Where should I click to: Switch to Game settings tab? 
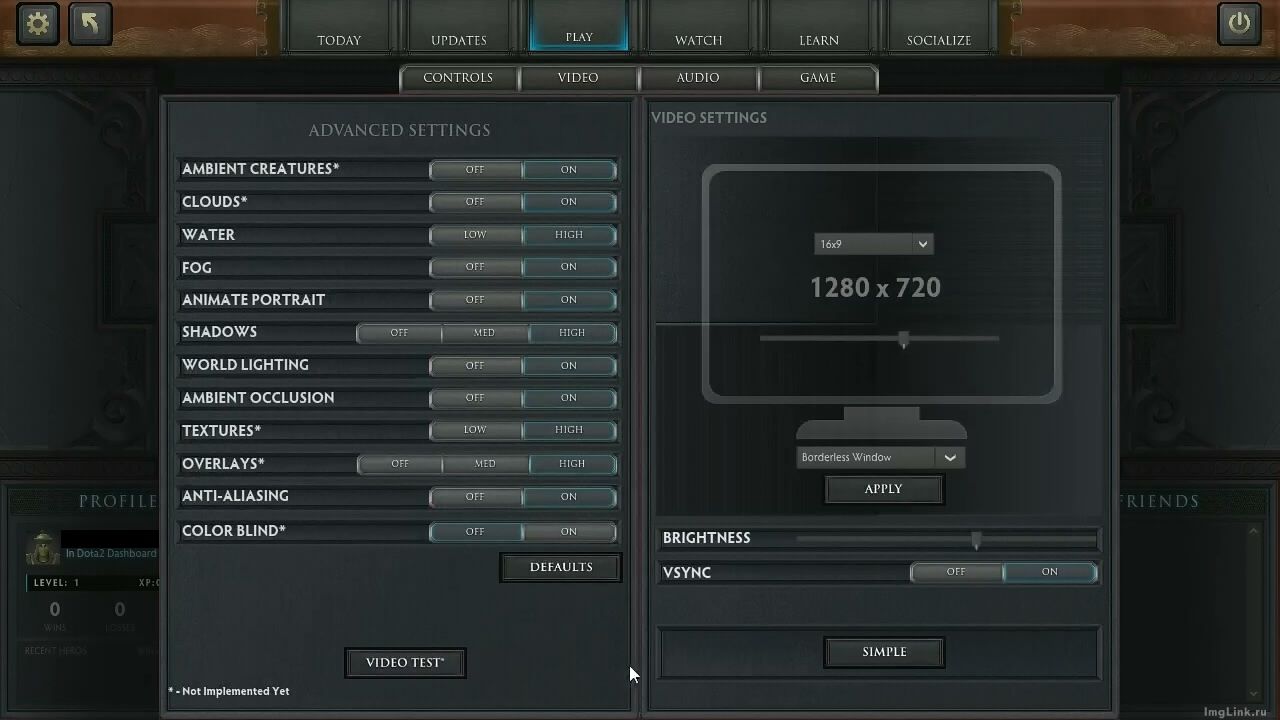tap(818, 78)
